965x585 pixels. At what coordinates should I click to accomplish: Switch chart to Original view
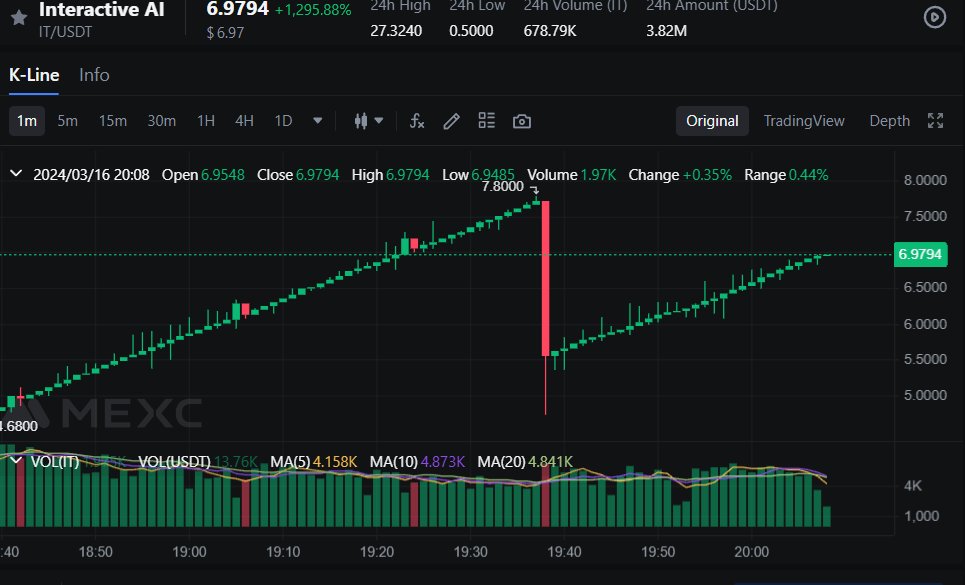(712, 121)
